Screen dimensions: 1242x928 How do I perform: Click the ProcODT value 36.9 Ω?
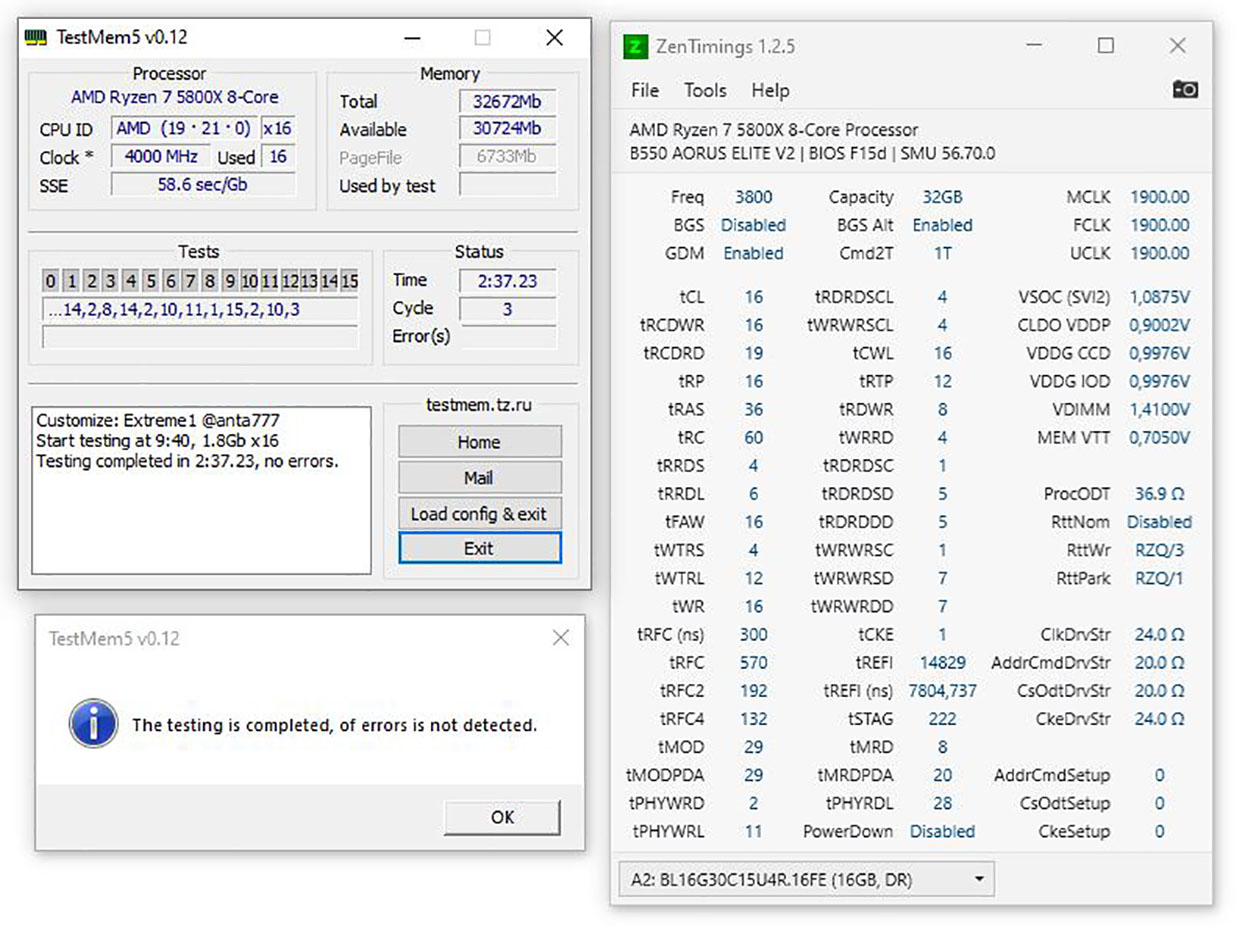tap(1160, 495)
